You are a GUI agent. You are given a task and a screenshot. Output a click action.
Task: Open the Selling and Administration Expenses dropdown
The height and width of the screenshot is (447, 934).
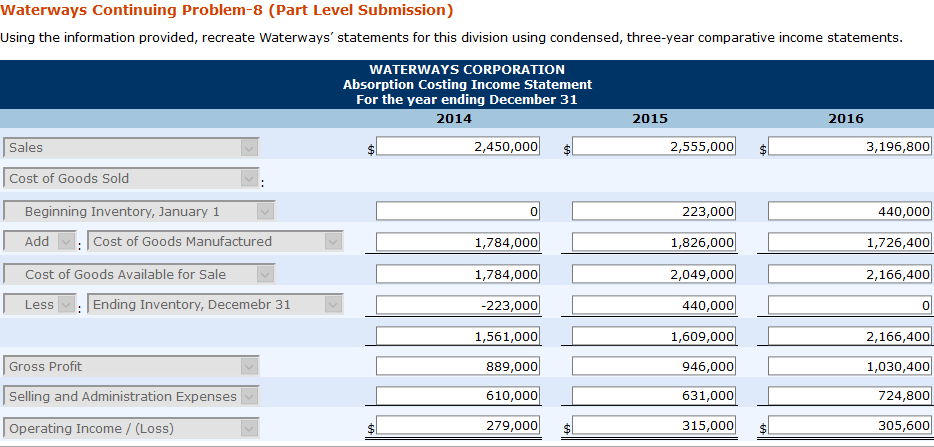point(131,396)
